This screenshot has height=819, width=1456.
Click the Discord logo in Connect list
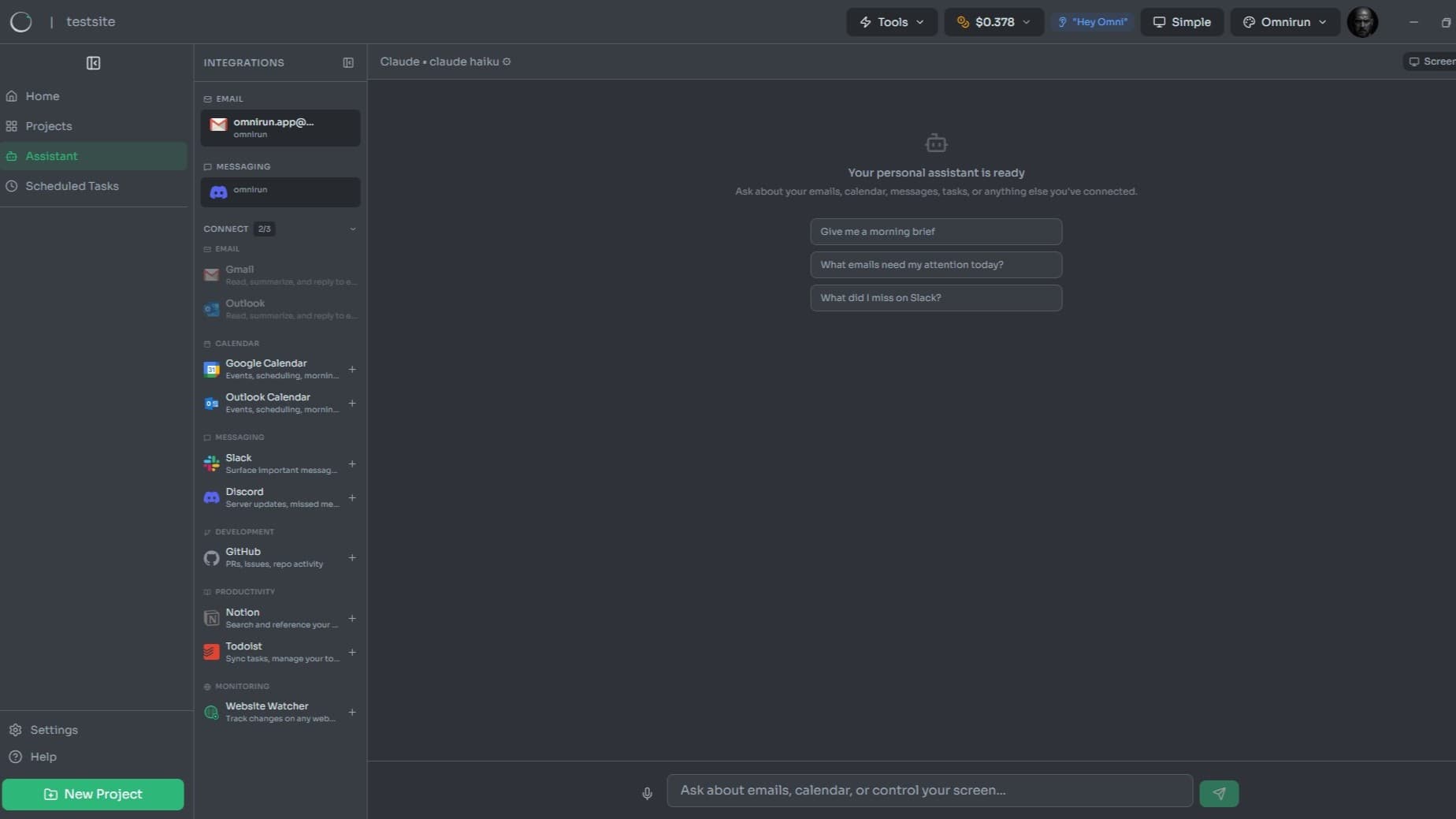211,497
